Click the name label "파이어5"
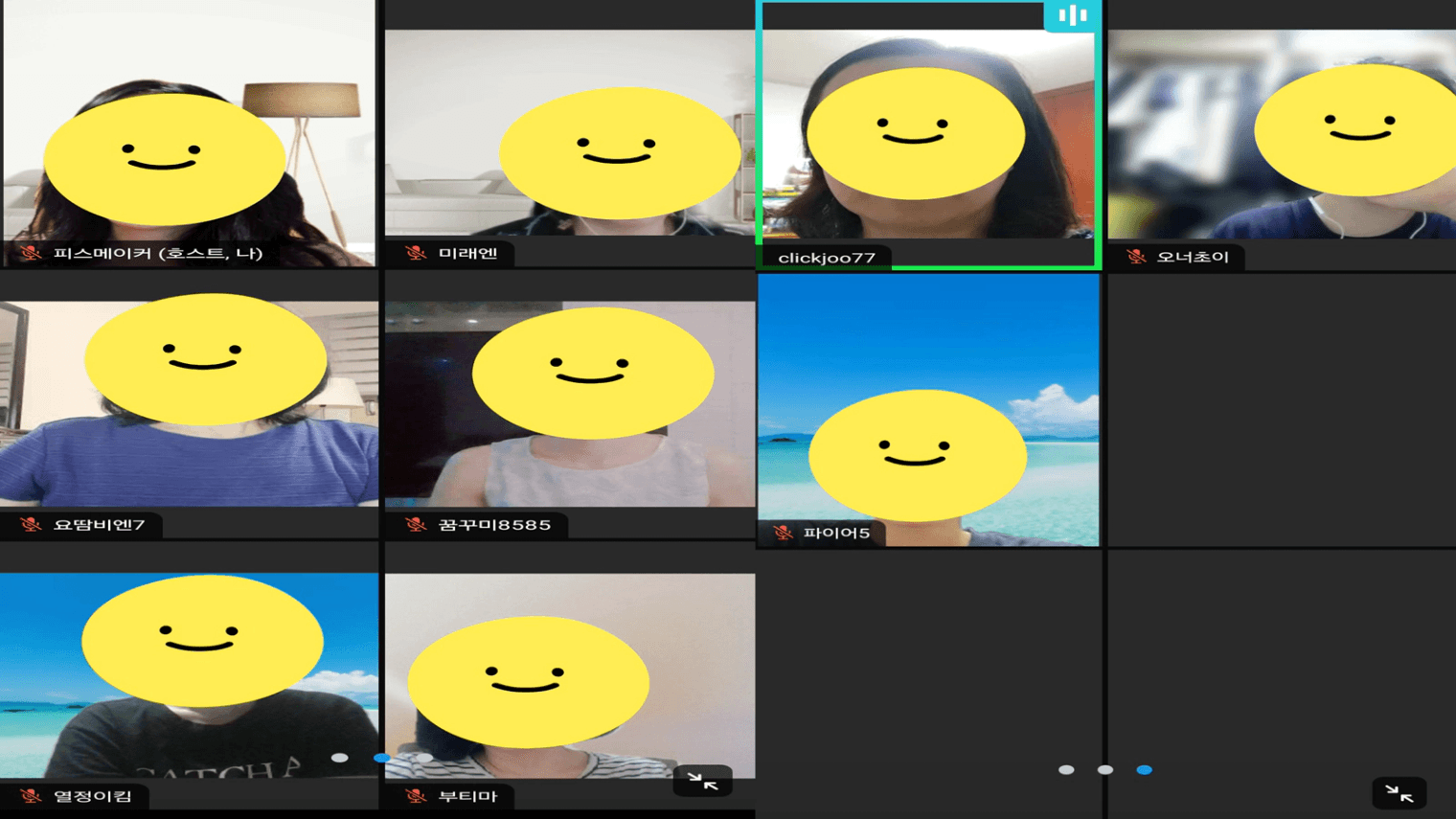1456x819 pixels. point(837,533)
